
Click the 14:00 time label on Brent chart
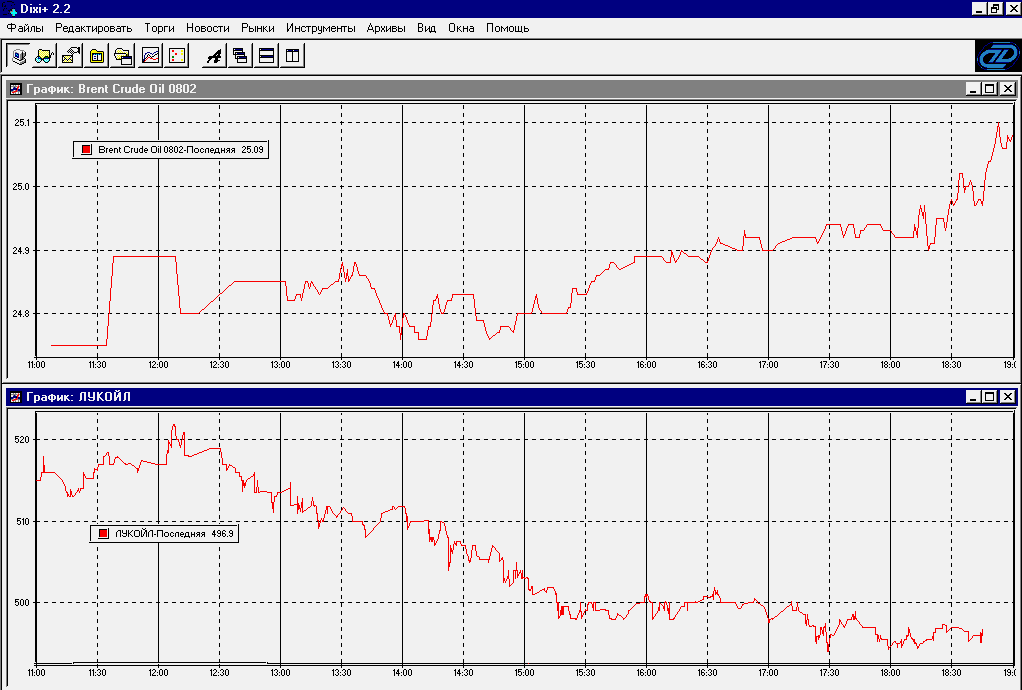[402, 365]
